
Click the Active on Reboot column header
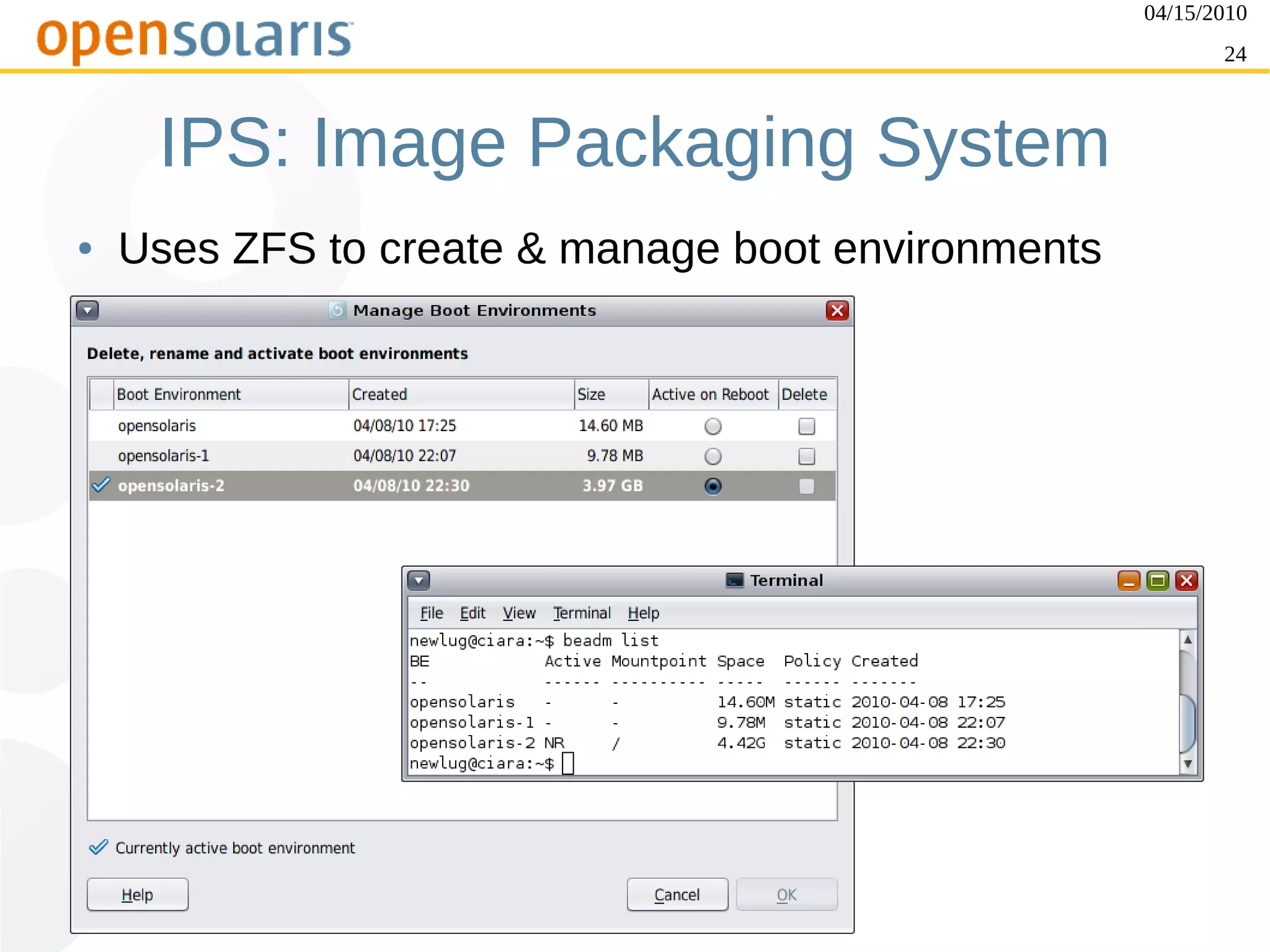click(x=713, y=394)
